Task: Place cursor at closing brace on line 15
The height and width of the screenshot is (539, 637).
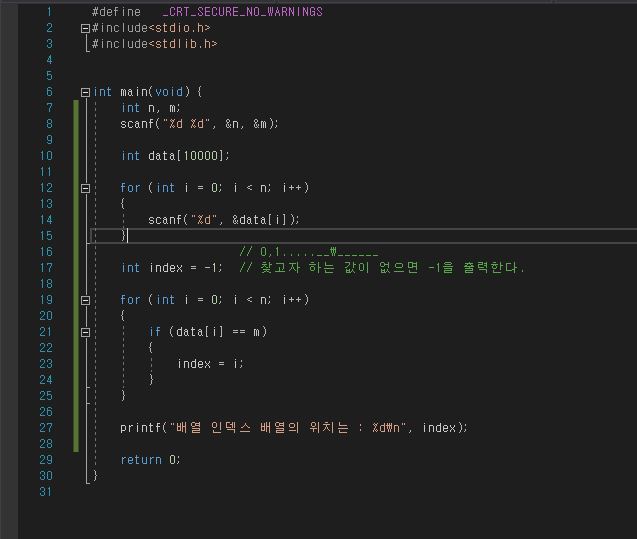Action: 124,236
